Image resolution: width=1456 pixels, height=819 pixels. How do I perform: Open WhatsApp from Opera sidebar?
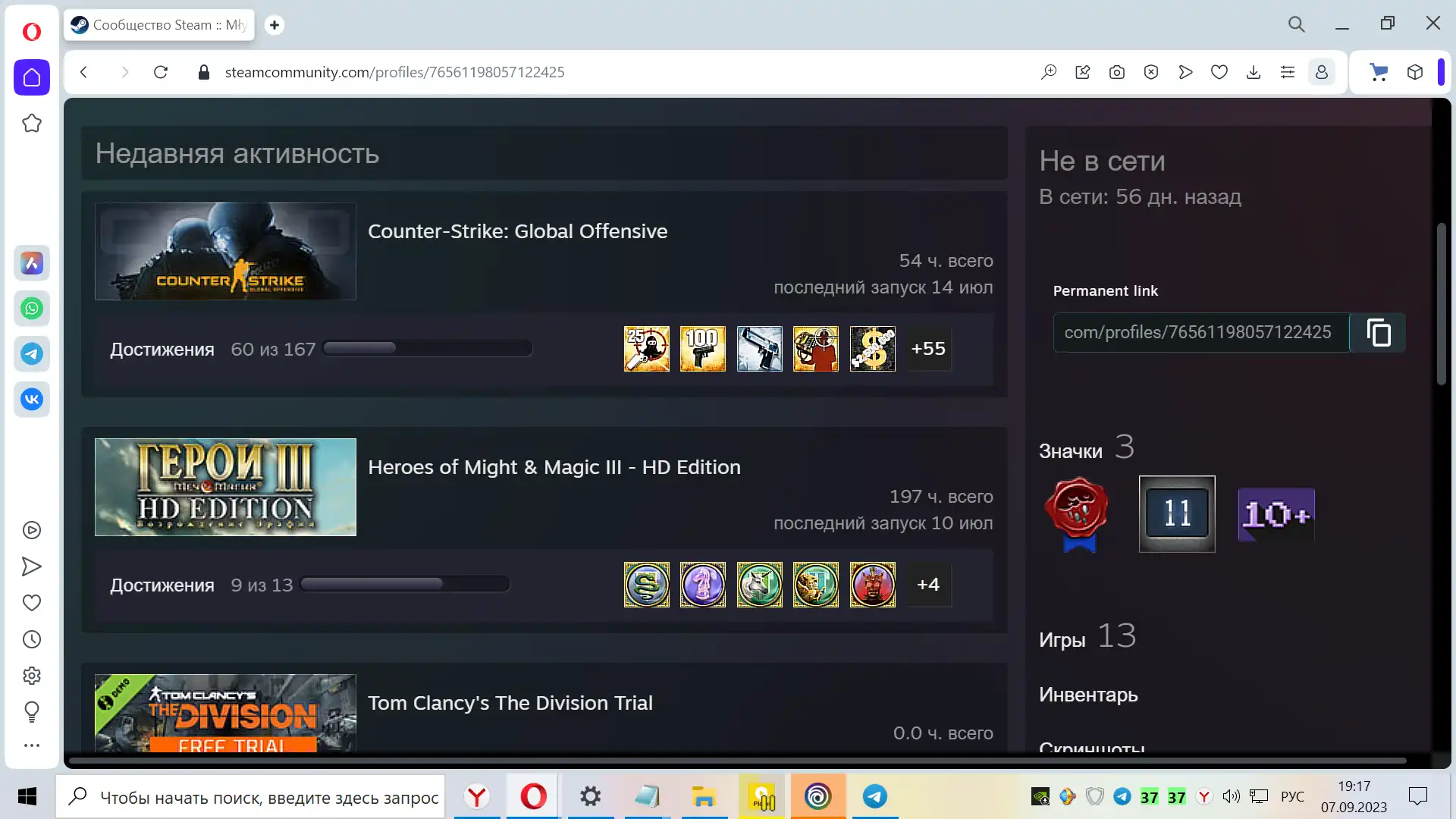32,309
